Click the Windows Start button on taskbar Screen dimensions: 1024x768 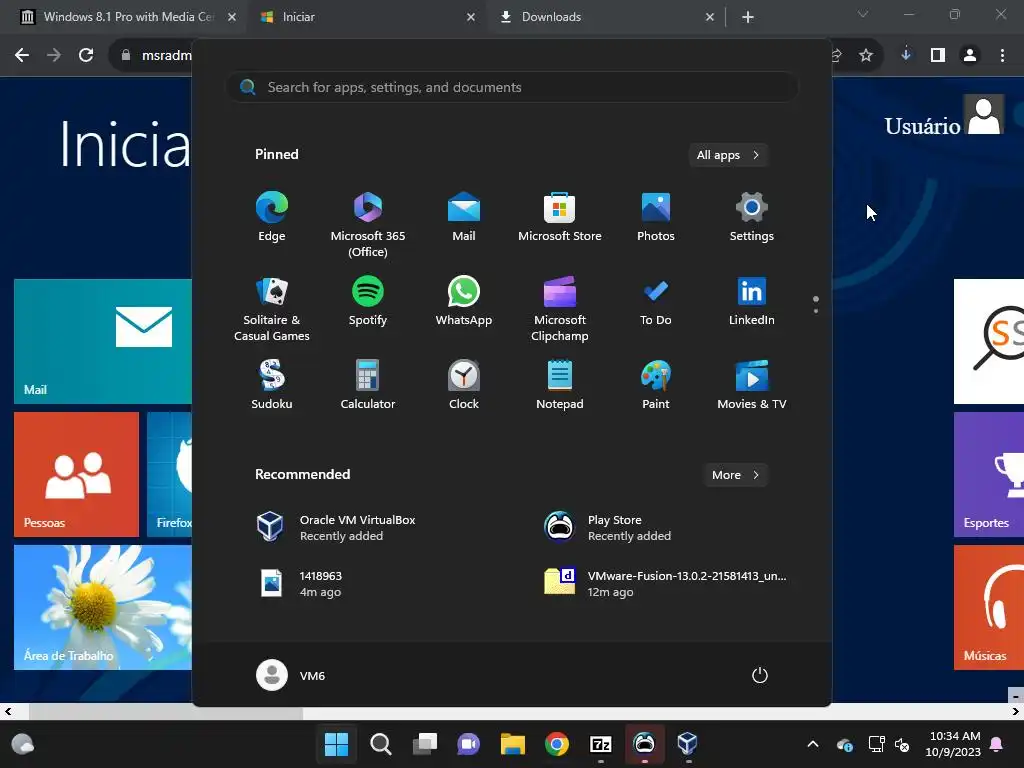tap(336, 744)
